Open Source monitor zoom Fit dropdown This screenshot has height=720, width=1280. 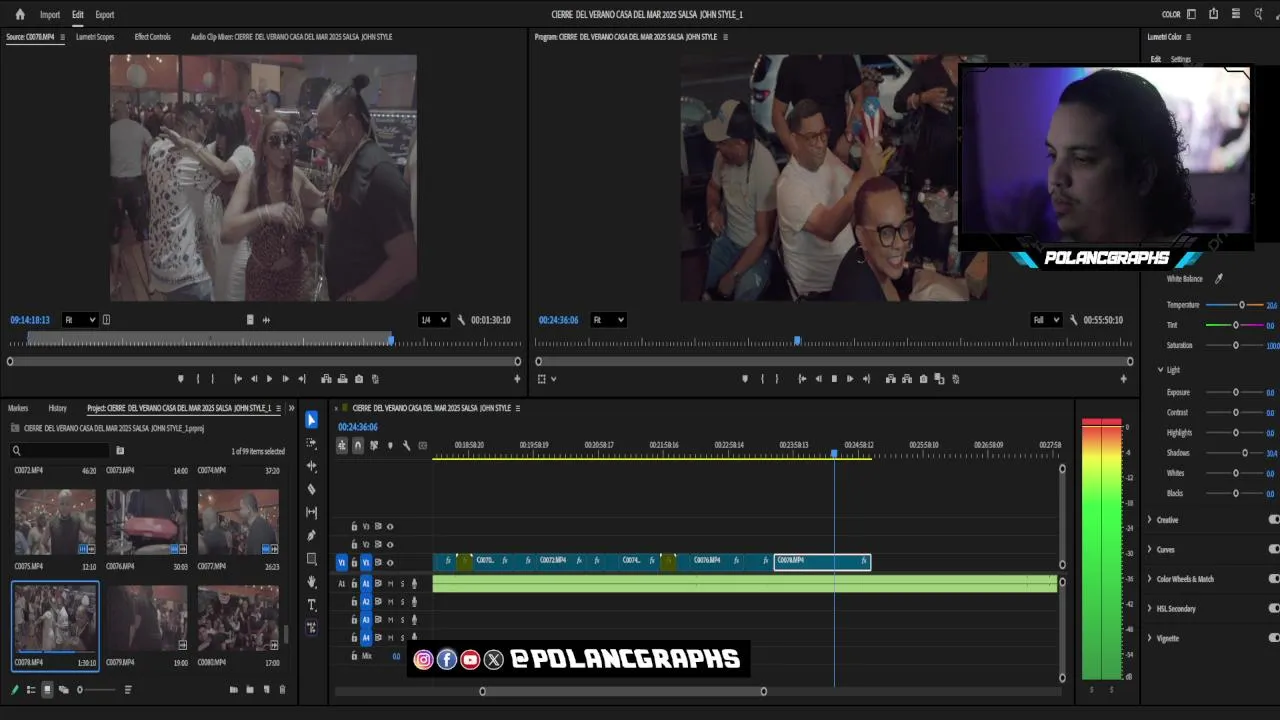coord(79,320)
